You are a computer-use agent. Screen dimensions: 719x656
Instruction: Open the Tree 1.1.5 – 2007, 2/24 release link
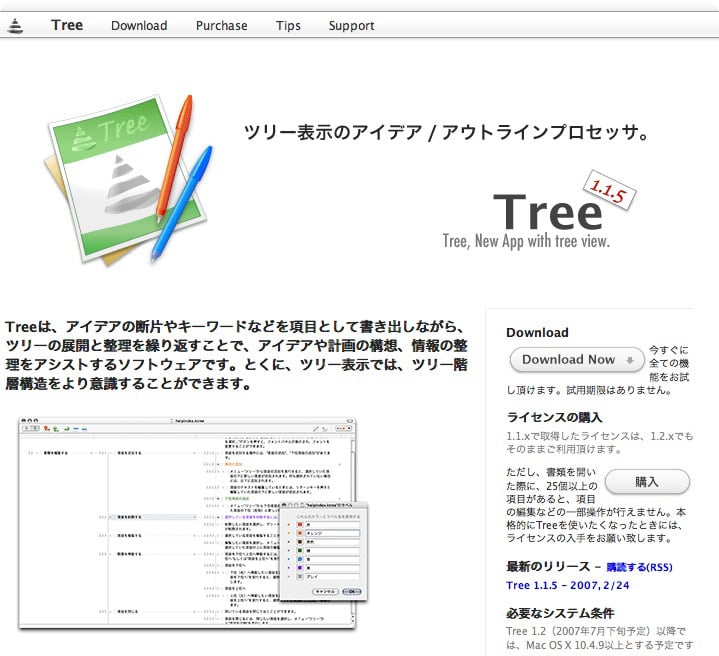point(568,585)
